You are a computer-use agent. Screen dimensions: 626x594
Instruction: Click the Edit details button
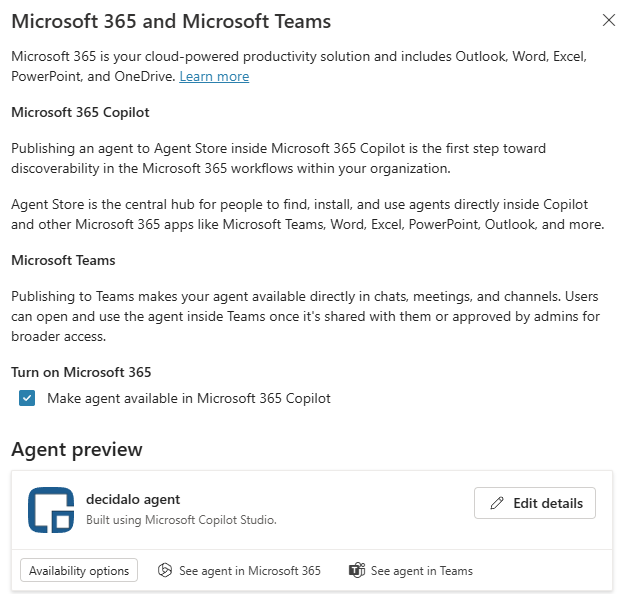[535, 503]
